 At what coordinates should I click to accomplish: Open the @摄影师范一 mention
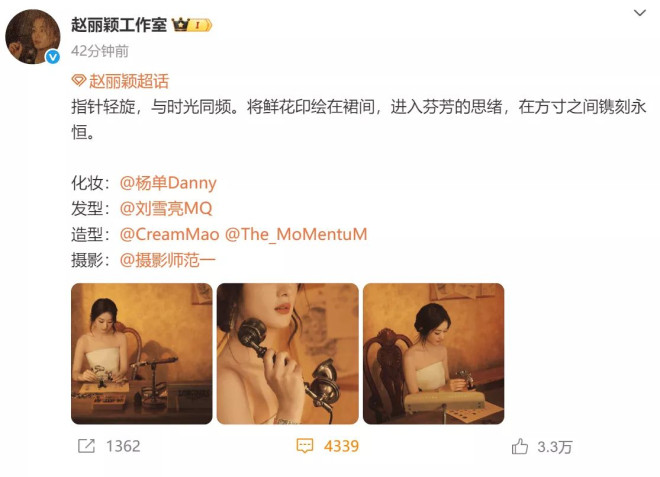168,260
